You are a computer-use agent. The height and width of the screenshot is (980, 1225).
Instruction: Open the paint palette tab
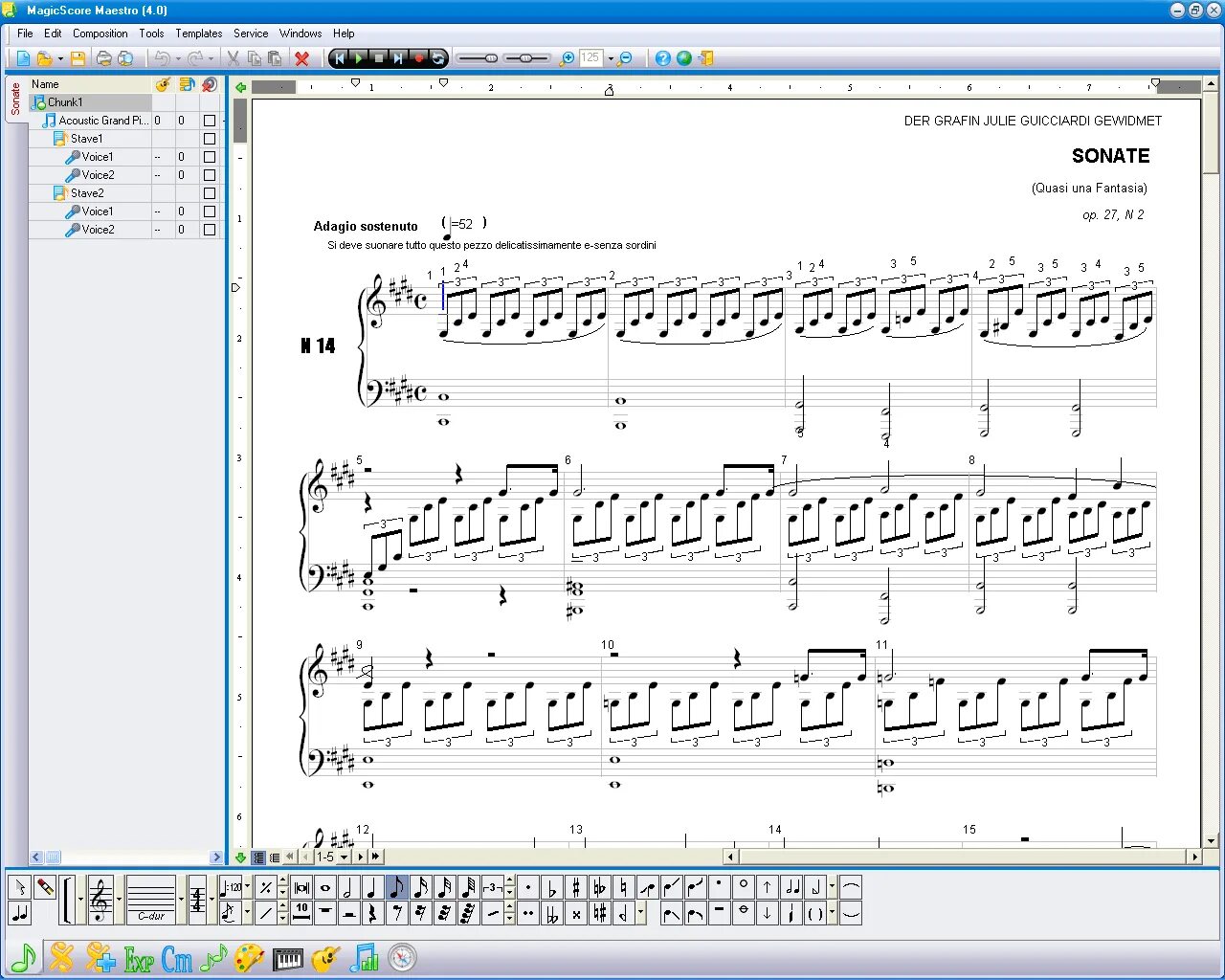click(250, 959)
